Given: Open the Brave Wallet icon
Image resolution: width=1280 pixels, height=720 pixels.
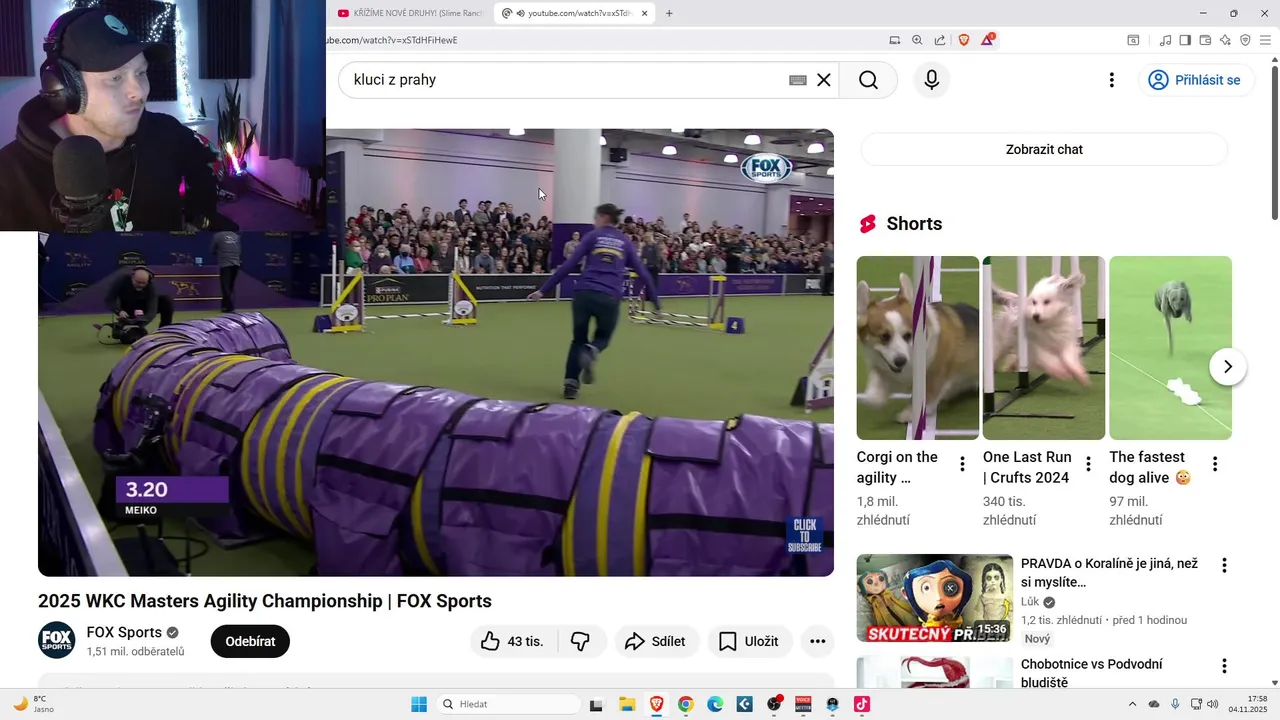Looking at the screenshot, I should [x=1205, y=40].
